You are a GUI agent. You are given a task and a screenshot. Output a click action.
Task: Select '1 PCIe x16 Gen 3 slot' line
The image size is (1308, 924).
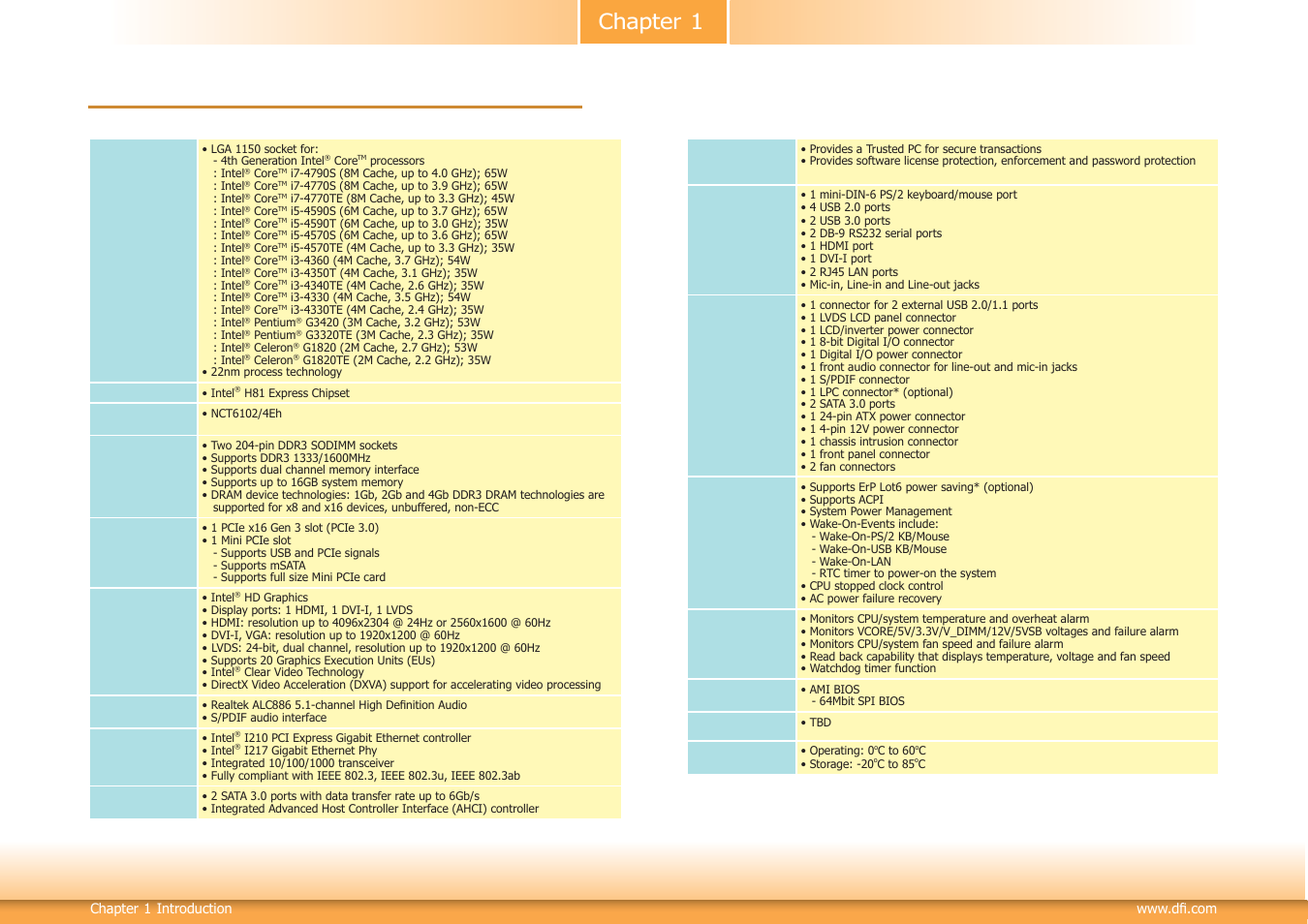coord(290,528)
